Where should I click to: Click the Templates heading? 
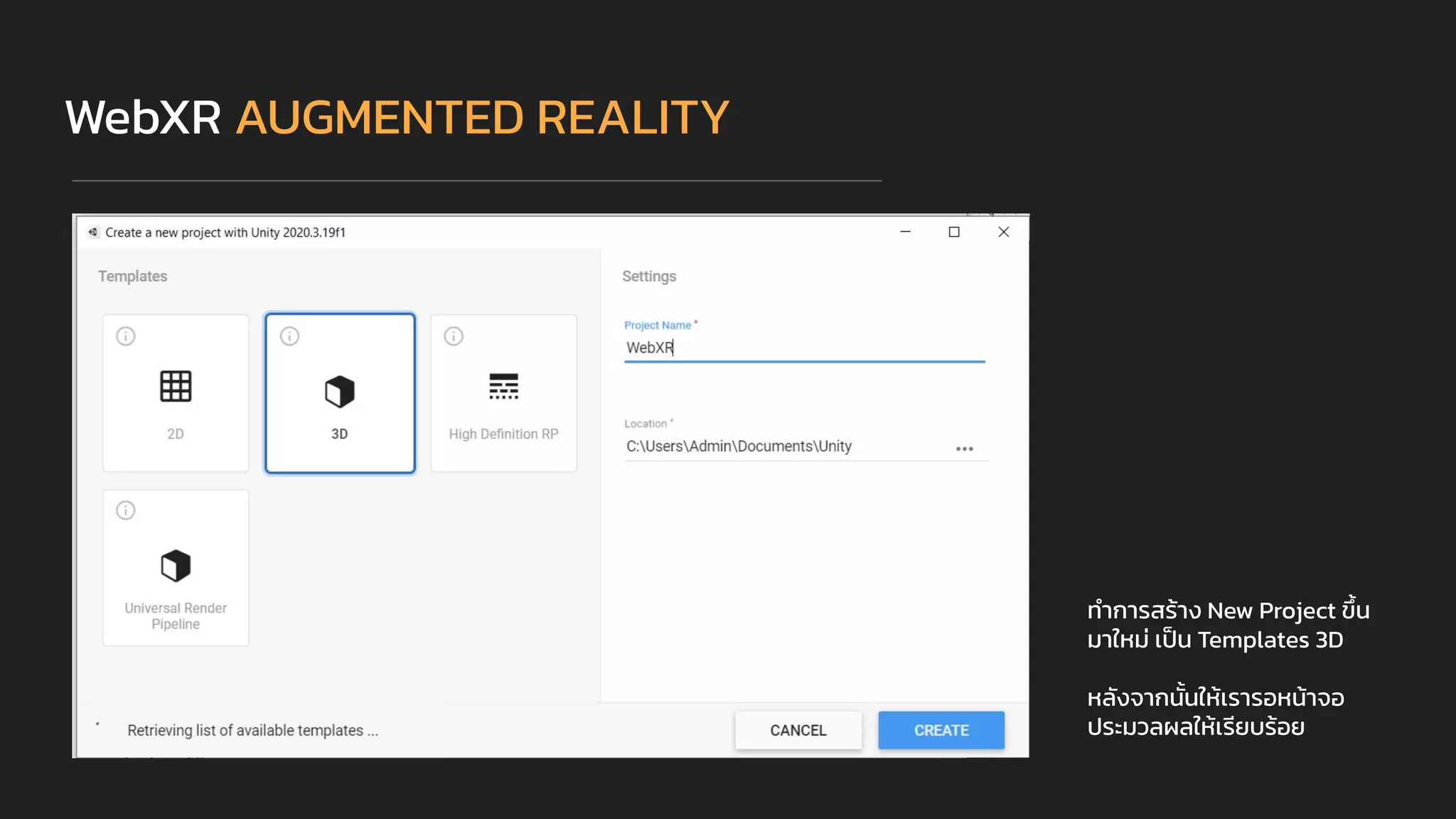(x=133, y=277)
